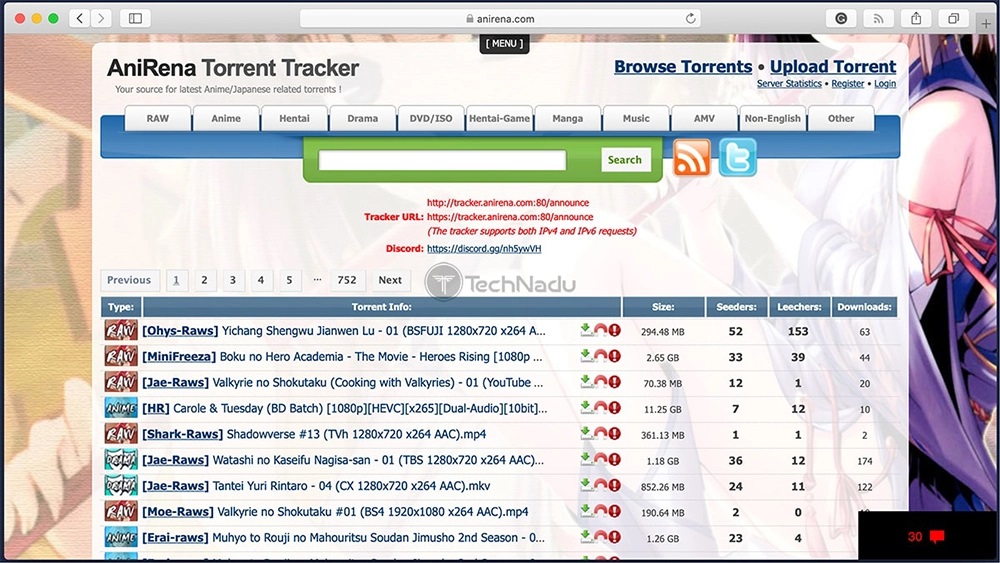Click the ANIME type icon beside Erai-raws
The height and width of the screenshot is (563, 1000).
pos(121,538)
